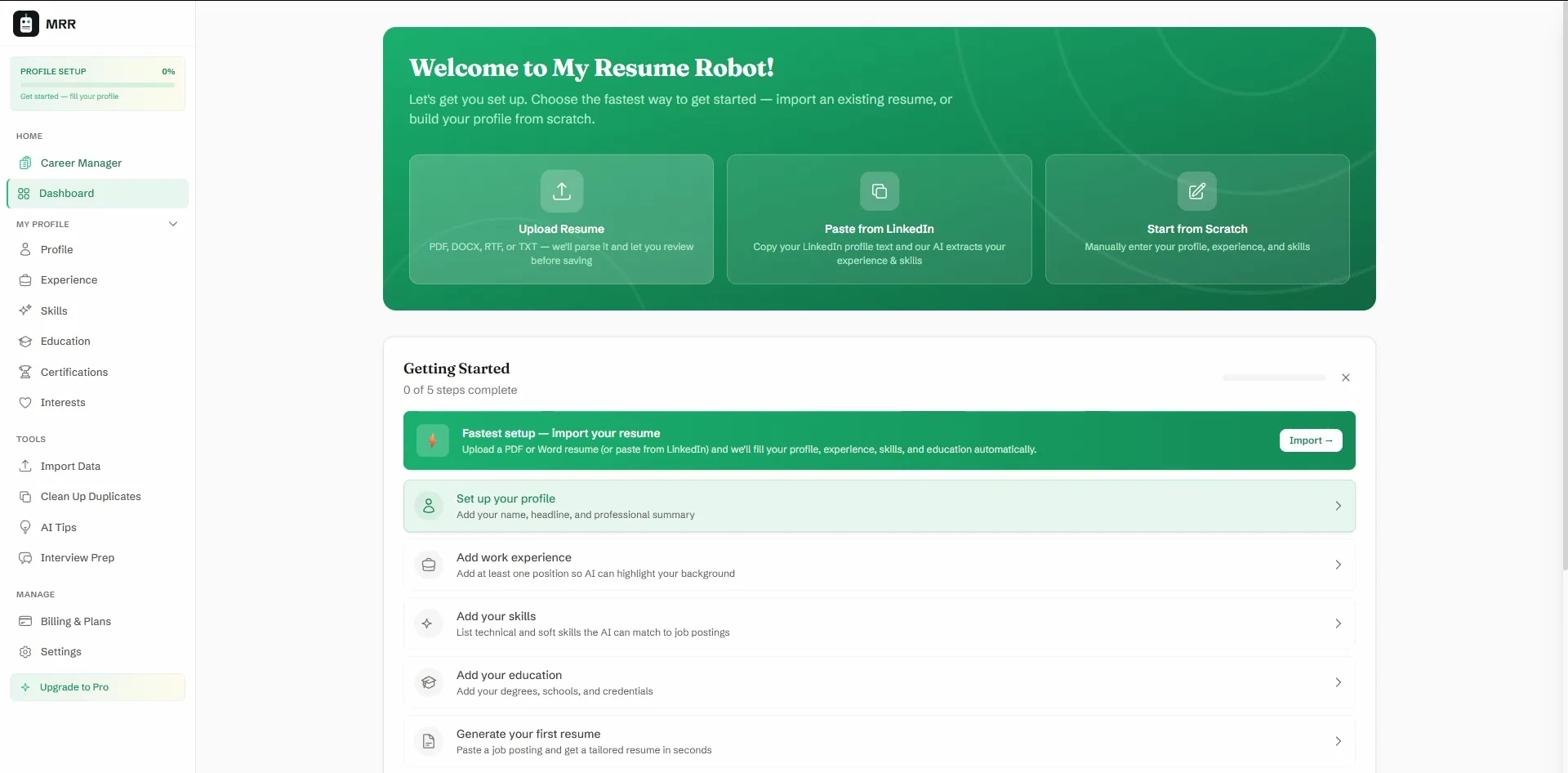Open Add your skills step chevron
Viewport: 1568px width, 773px height.
pos(1338,623)
